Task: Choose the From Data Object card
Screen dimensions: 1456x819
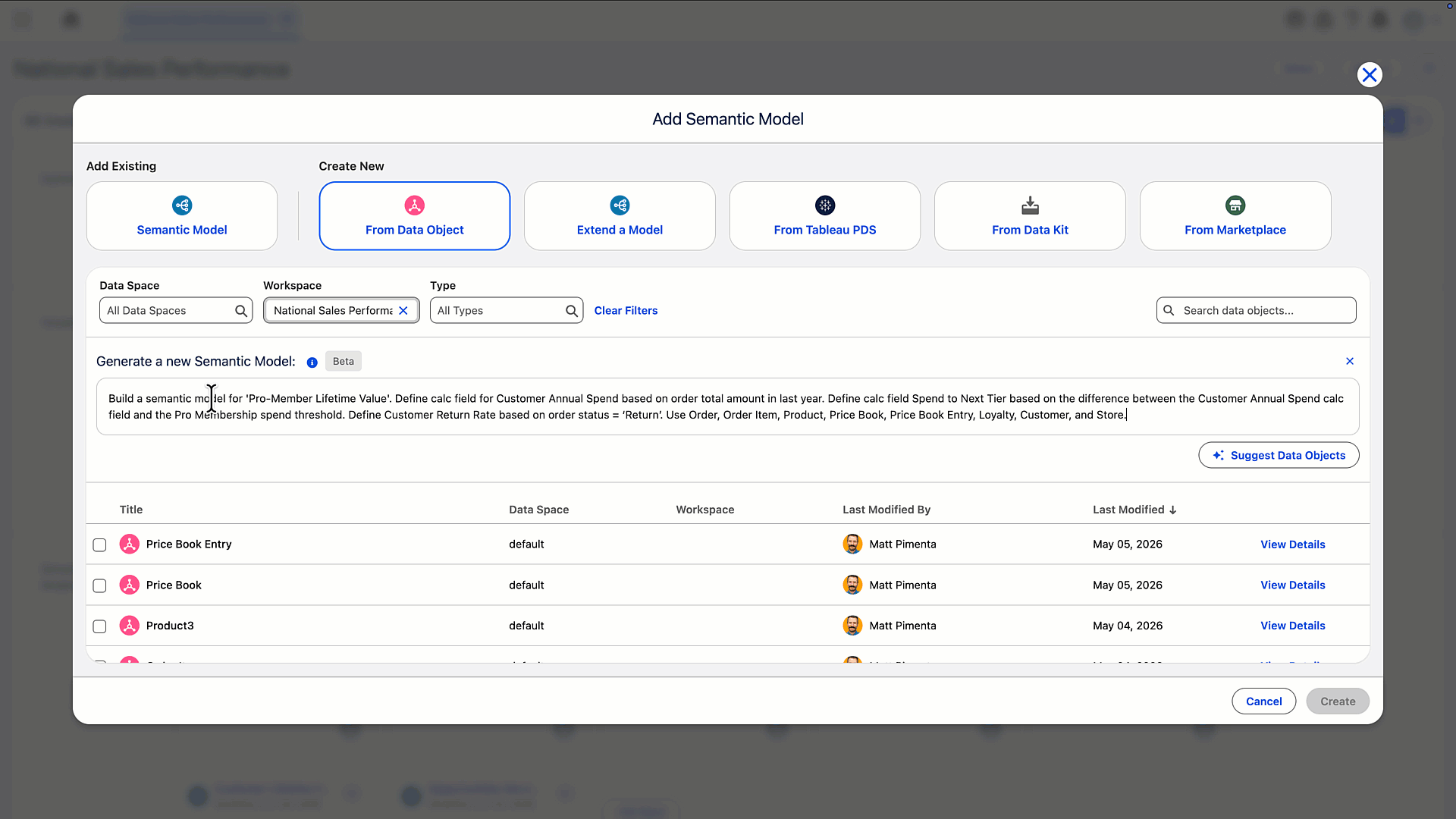Action: coord(414,215)
